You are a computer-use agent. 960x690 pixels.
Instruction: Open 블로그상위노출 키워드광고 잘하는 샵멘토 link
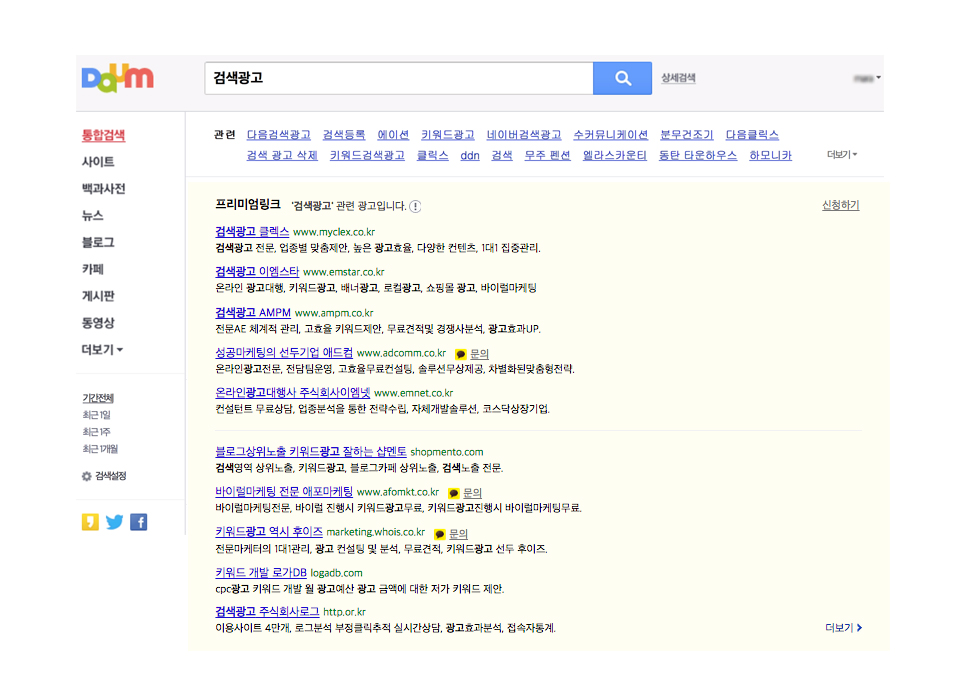(310, 451)
